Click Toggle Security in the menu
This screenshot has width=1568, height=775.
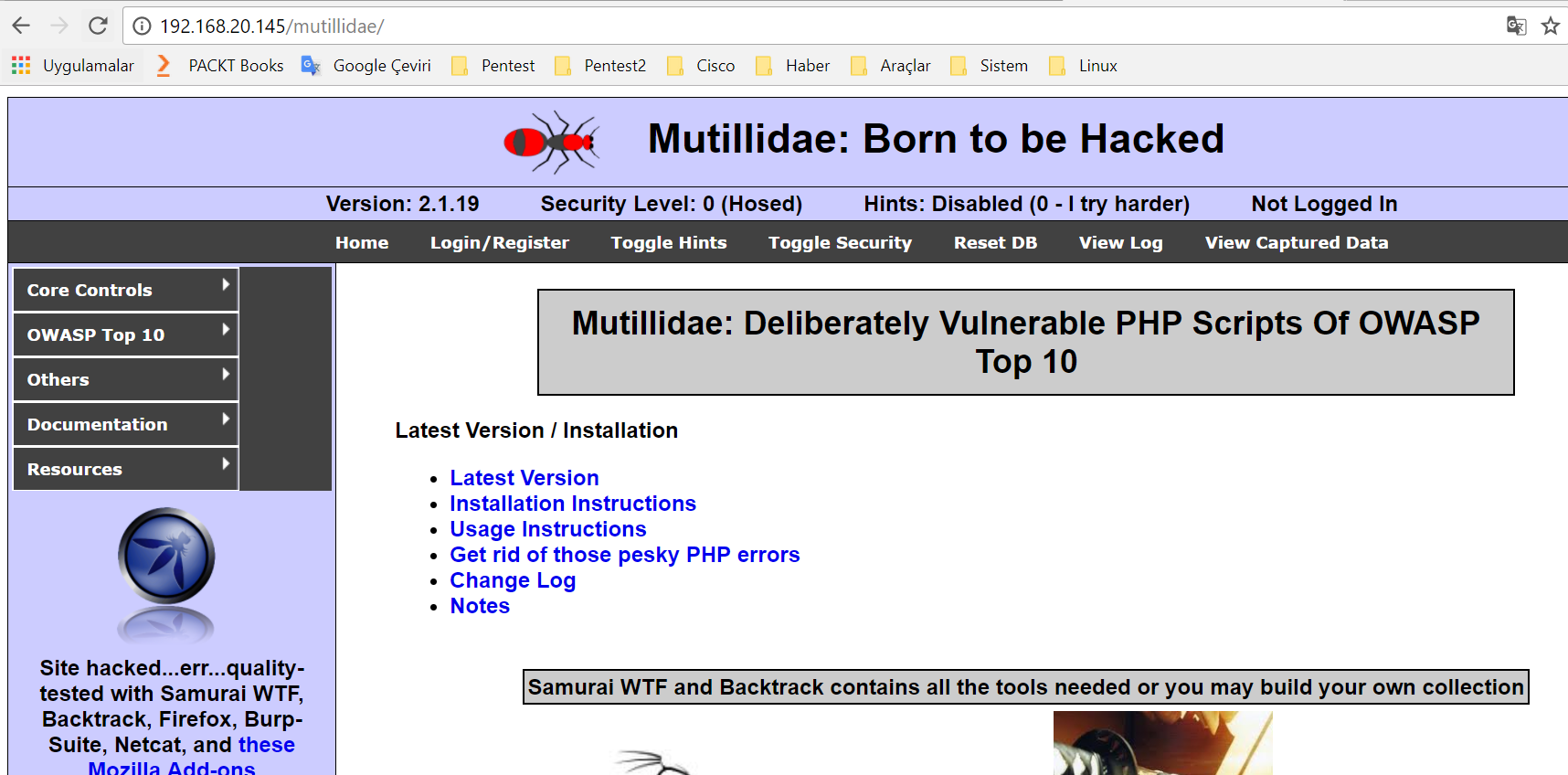[x=840, y=243]
